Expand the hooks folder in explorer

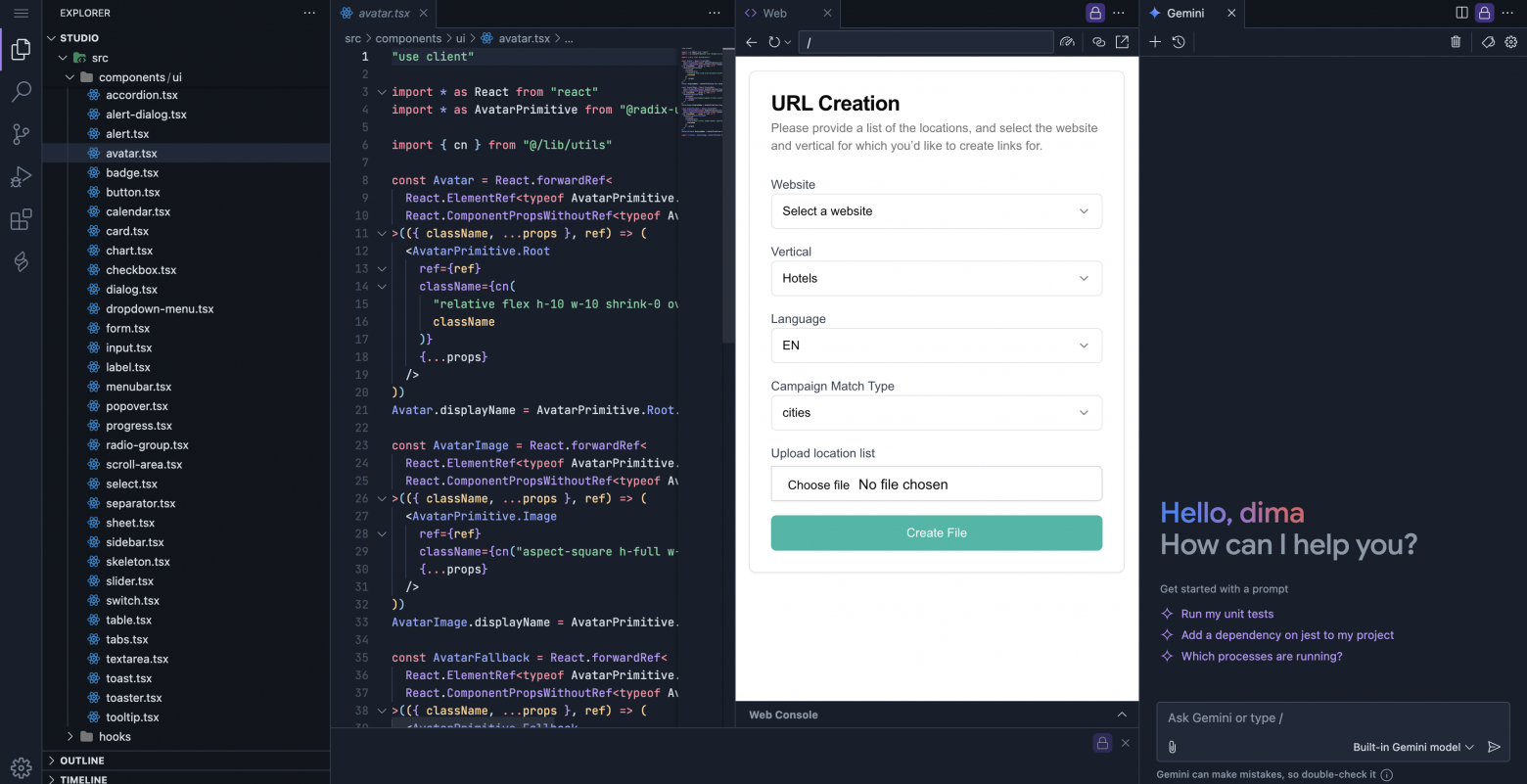(x=115, y=737)
